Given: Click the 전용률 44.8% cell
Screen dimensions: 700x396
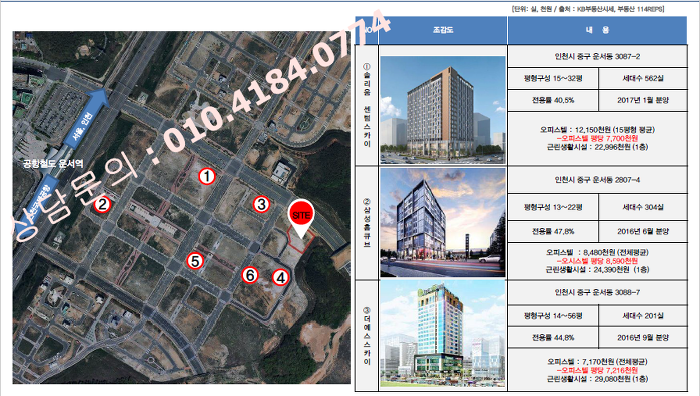Looking at the screenshot, I should pyautogui.click(x=553, y=338).
